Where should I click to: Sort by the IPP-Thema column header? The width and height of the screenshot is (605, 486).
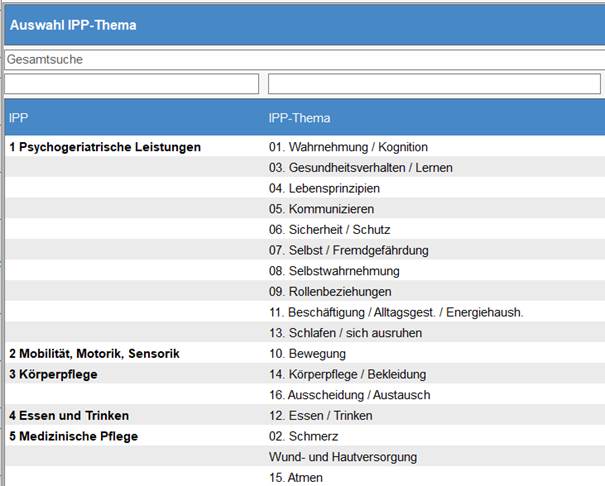tap(300, 118)
